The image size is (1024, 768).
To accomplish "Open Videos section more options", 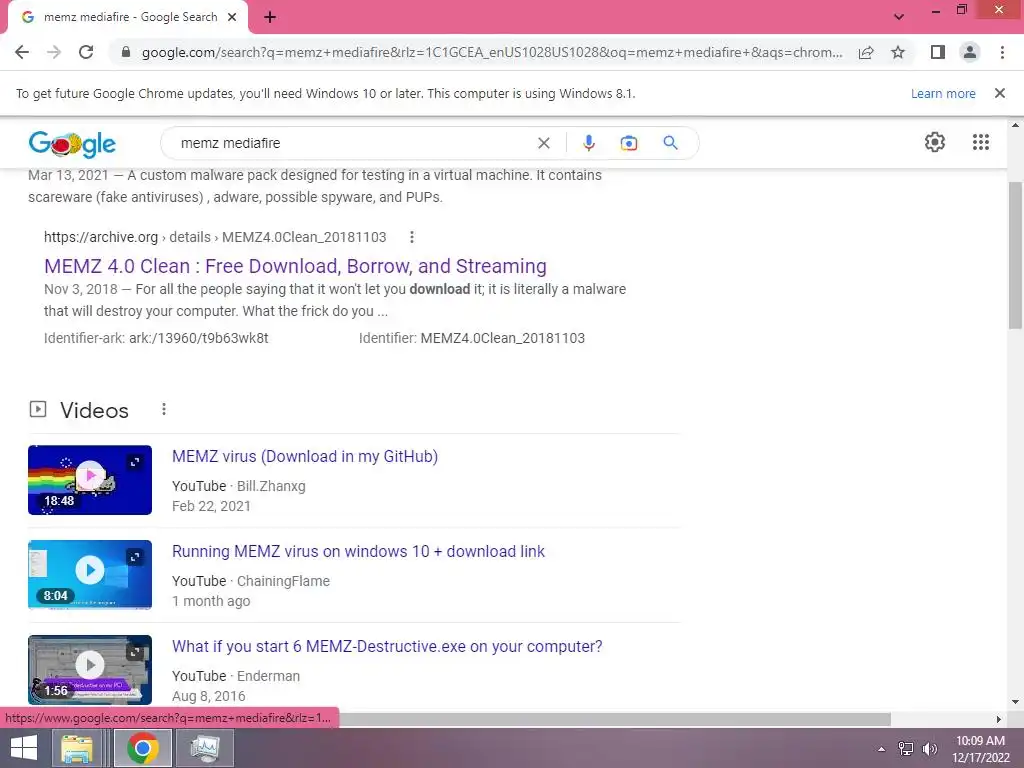I will (x=163, y=409).
